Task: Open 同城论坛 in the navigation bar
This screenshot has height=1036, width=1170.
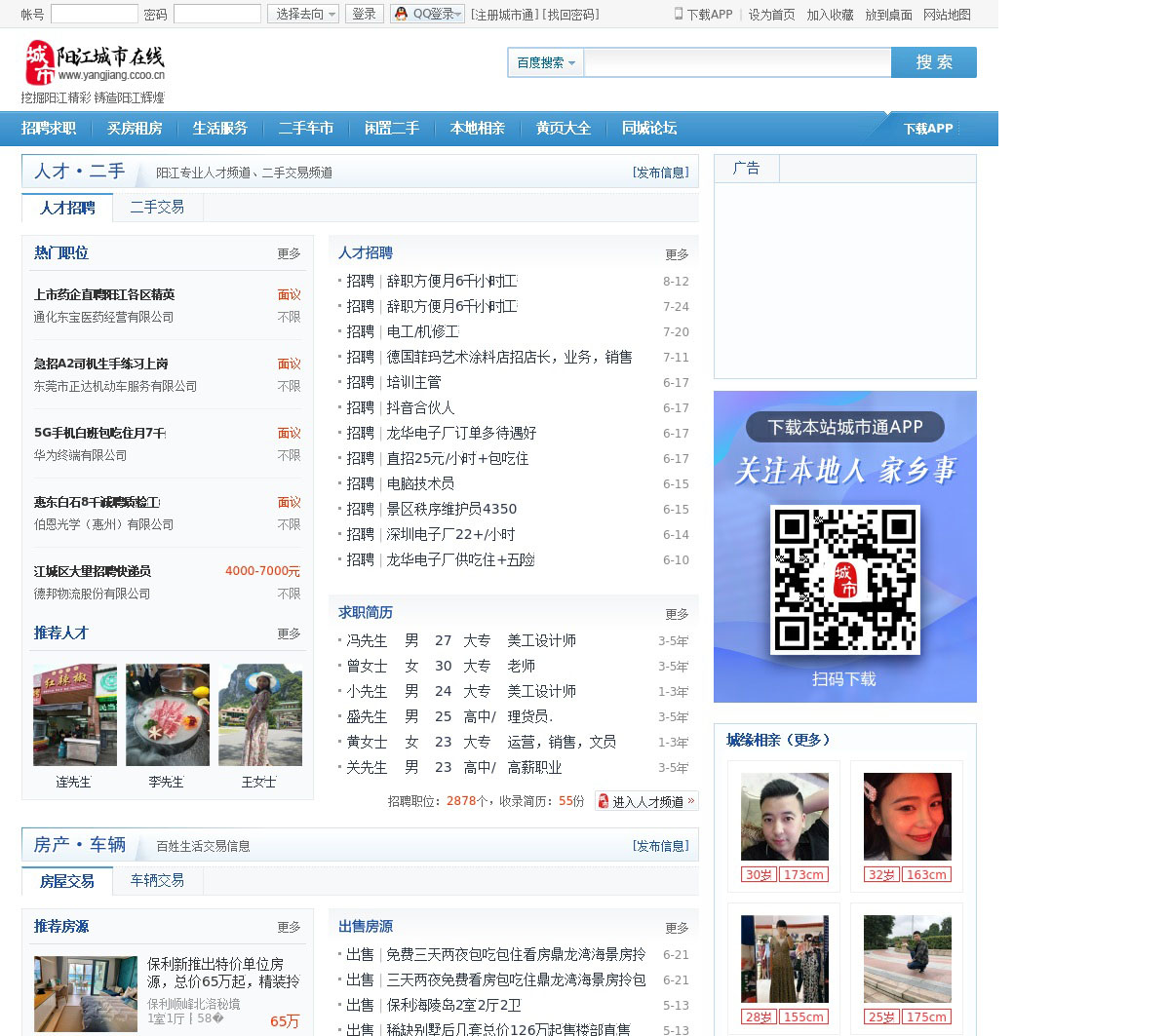Action: (x=649, y=128)
